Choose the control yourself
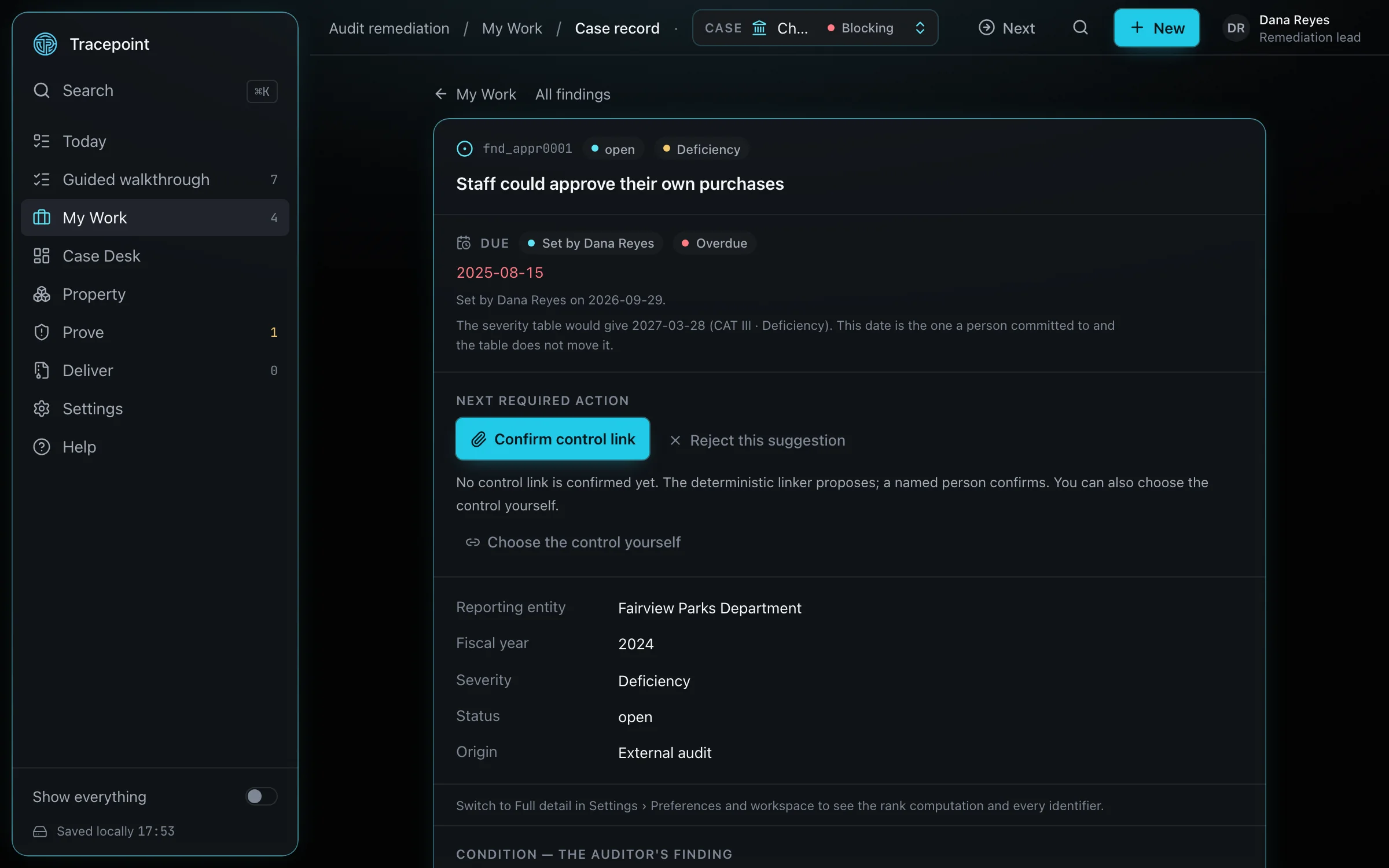Image resolution: width=1389 pixels, height=868 pixels. (x=573, y=542)
